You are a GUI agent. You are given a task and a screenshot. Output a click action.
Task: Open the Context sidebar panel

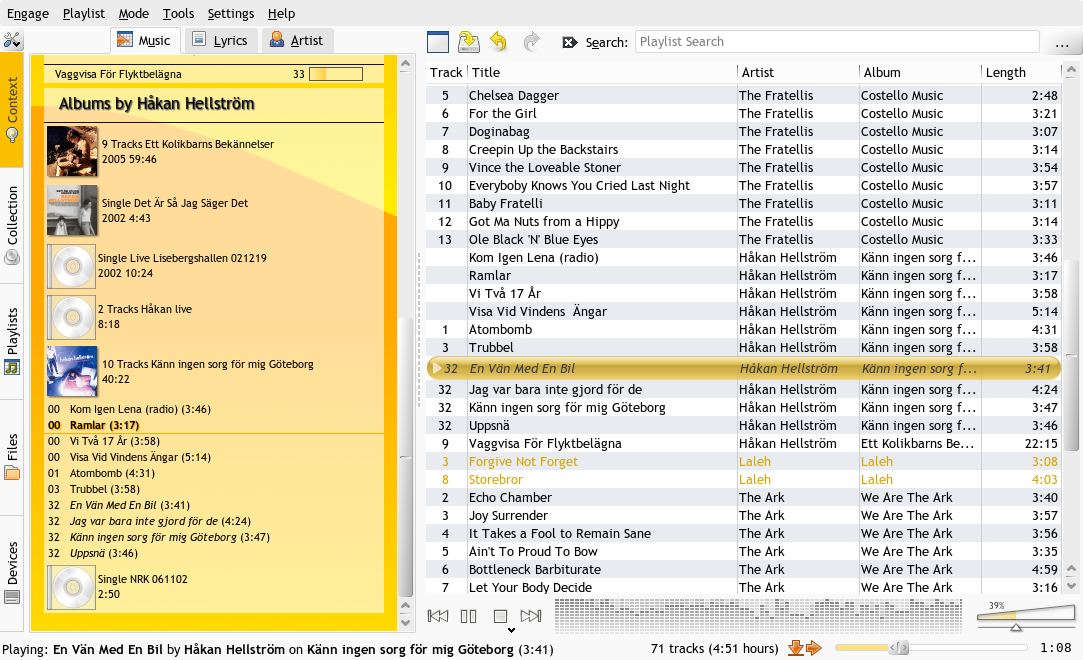[12, 110]
